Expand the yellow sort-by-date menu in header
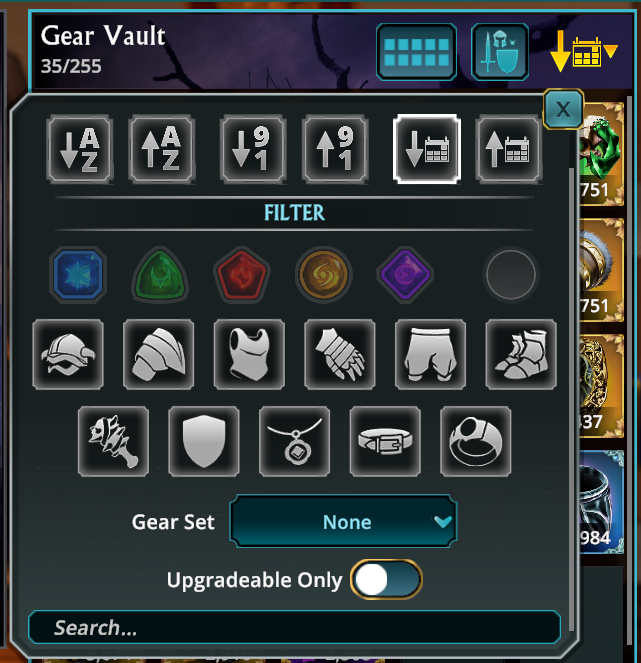This screenshot has width=641, height=663. click(583, 52)
